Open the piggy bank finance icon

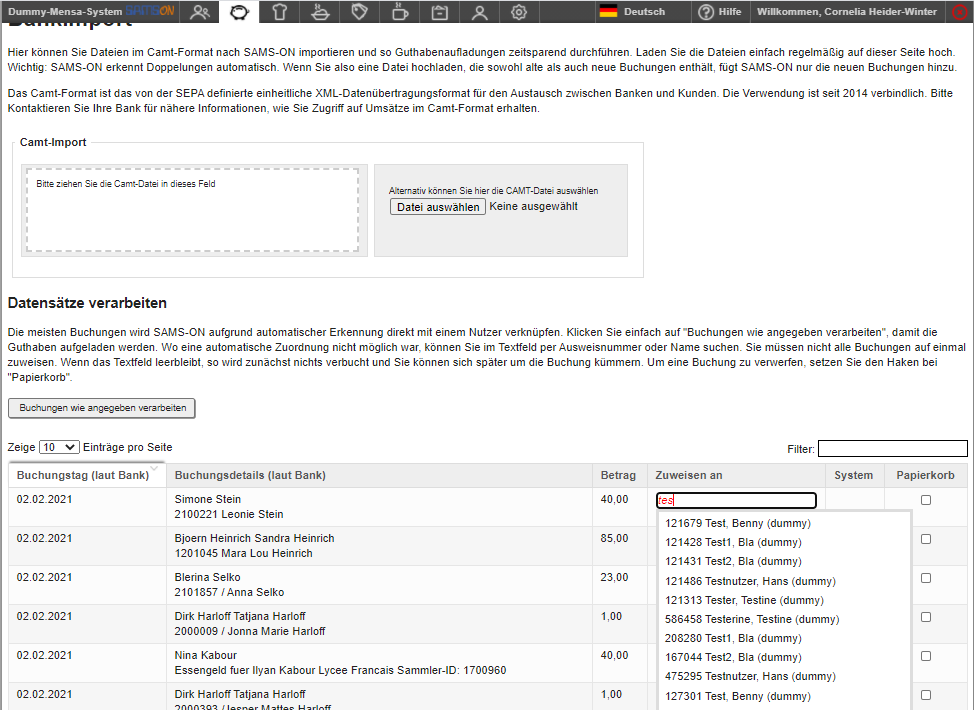point(239,12)
